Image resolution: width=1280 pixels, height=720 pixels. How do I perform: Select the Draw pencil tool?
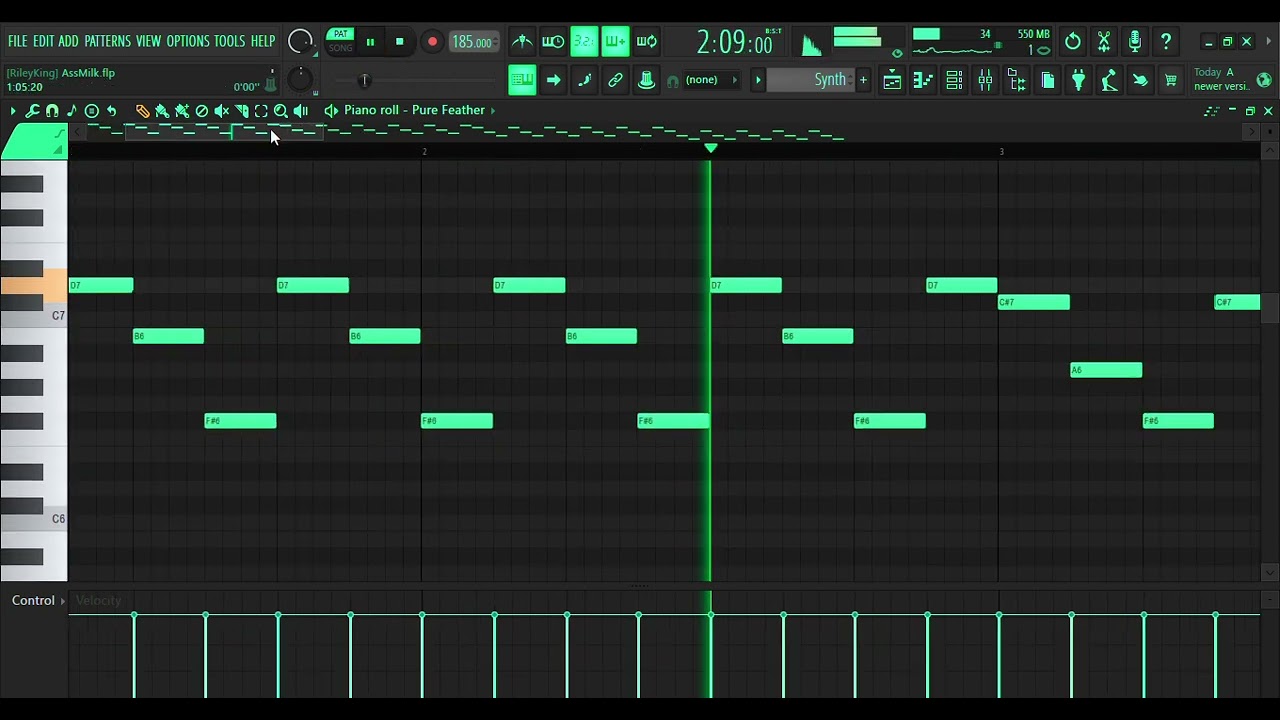point(142,111)
